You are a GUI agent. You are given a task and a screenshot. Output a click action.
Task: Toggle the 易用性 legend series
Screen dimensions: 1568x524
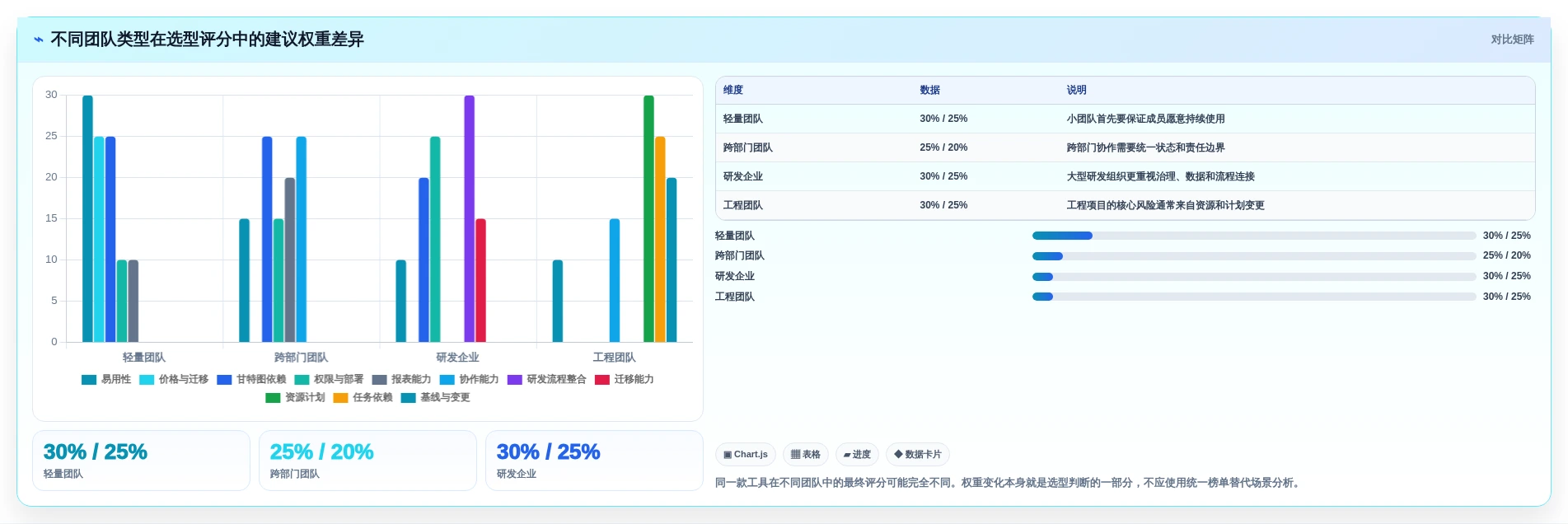click(106, 380)
